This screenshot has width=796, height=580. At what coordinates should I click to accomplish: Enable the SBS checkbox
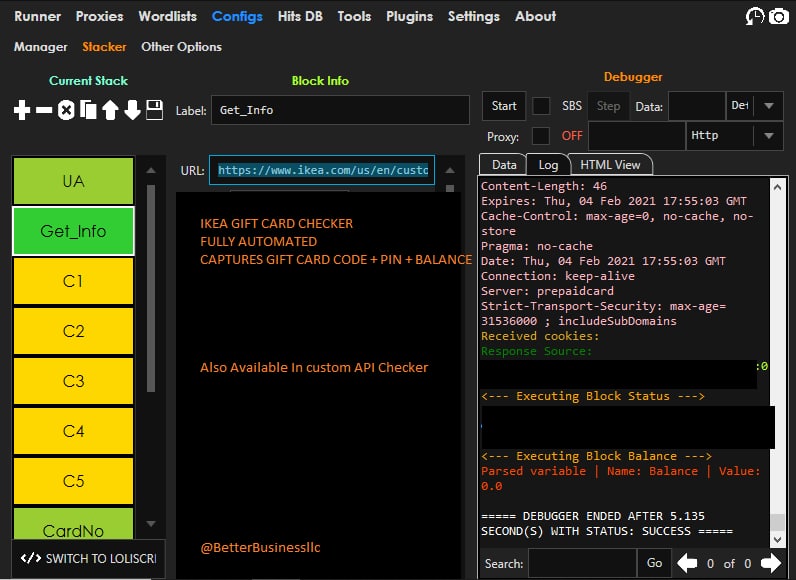point(541,106)
